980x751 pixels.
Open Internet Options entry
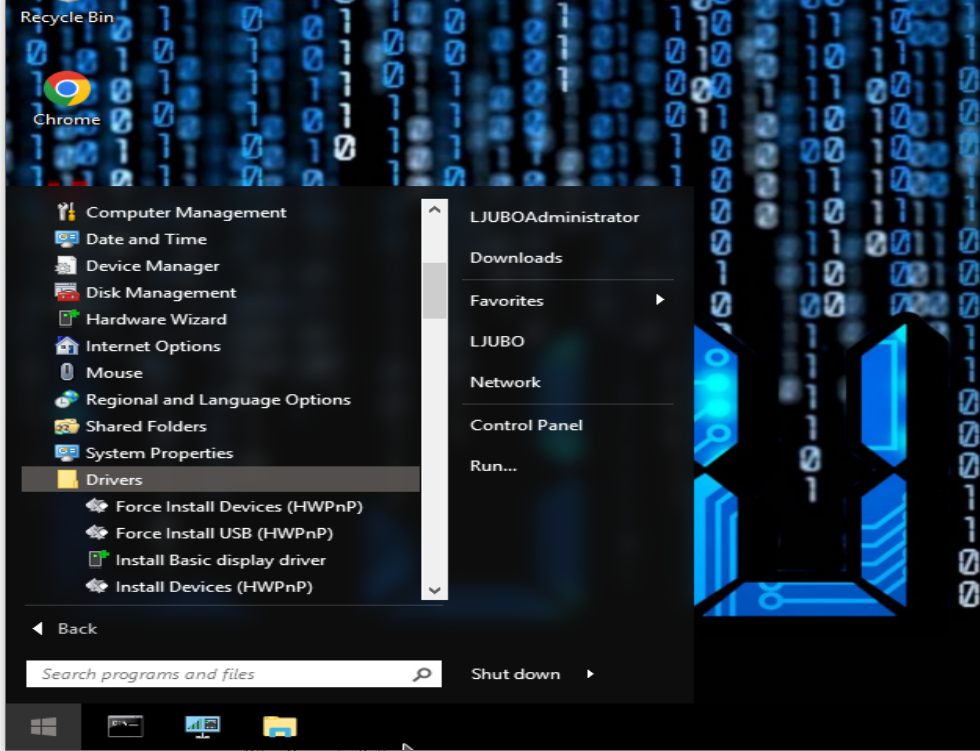pos(221,346)
